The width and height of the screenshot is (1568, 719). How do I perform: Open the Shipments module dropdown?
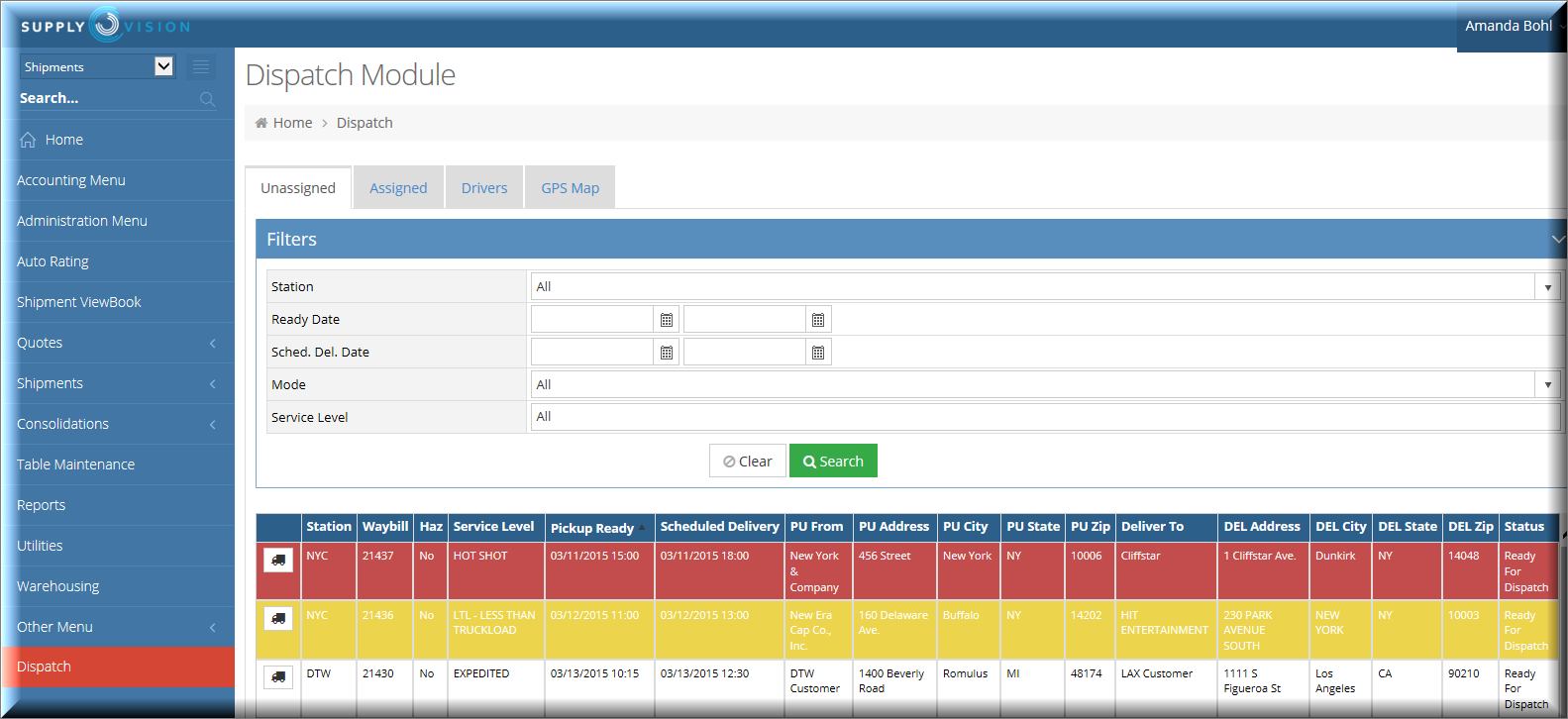[97, 66]
